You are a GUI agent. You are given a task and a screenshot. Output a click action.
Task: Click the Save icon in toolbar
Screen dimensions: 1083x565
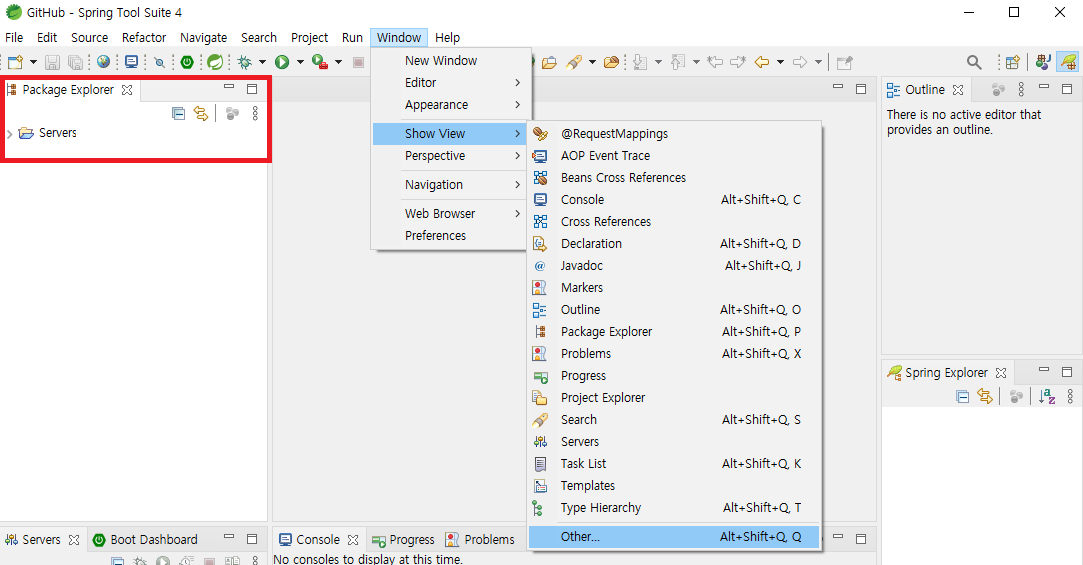[x=52, y=62]
